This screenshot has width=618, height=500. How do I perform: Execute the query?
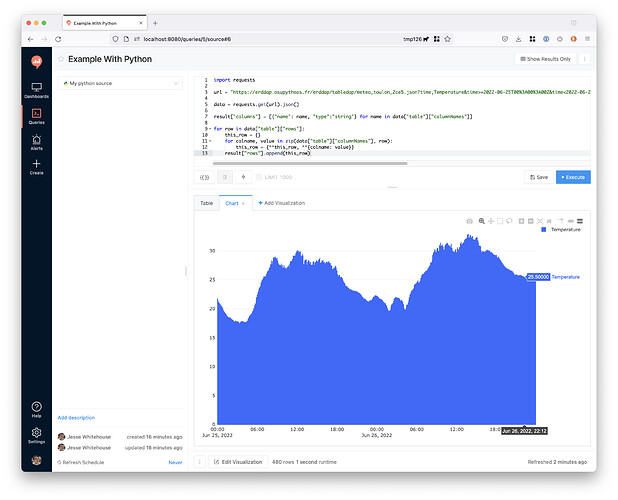573,177
